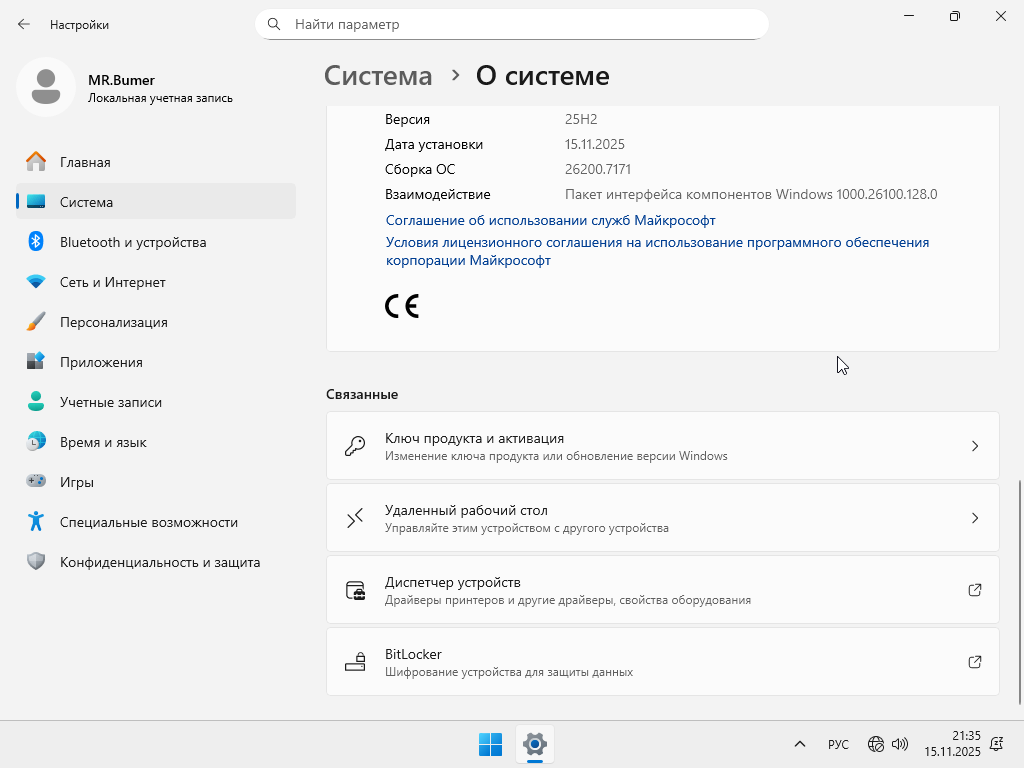The height and width of the screenshot is (768, 1024).
Task: Click Система in the breadcrumb
Action: tap(378, 76)
